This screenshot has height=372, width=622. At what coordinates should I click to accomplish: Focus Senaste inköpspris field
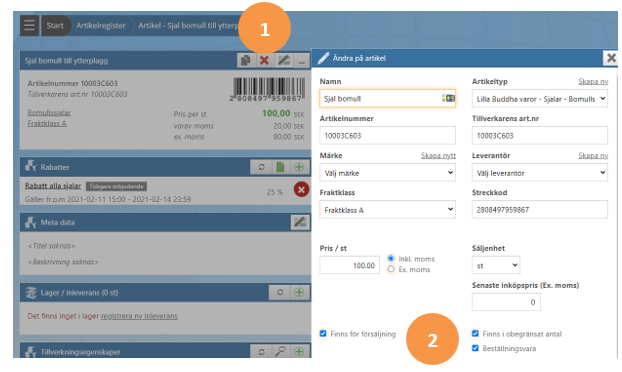[506, 302]
